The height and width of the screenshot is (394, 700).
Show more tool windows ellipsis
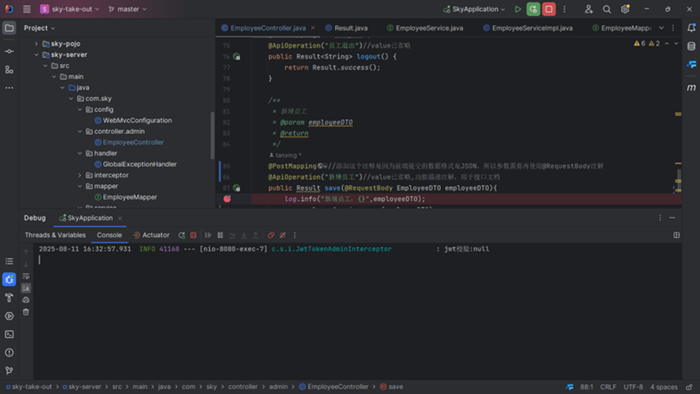[x=9, y=88]
